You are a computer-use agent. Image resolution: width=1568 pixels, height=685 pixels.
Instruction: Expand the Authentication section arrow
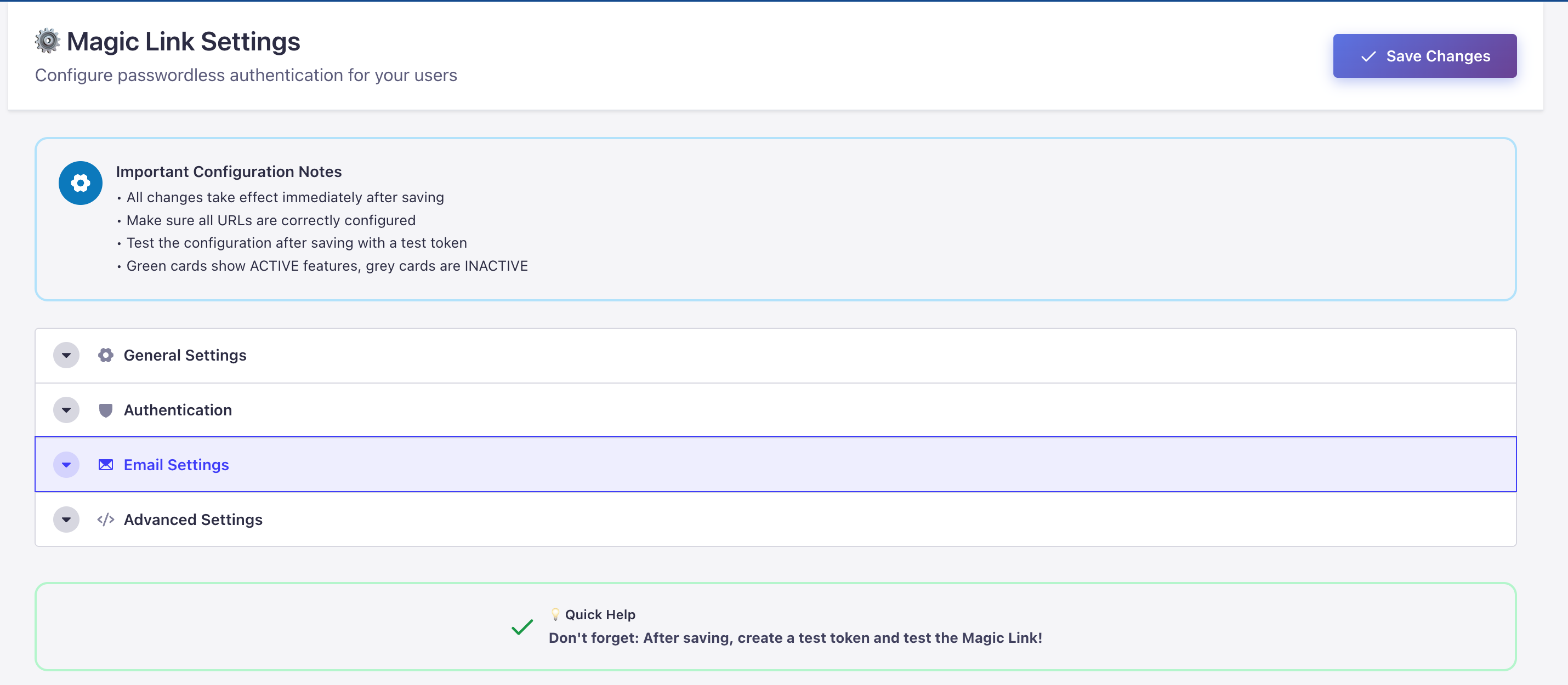(x=66, y=410)
